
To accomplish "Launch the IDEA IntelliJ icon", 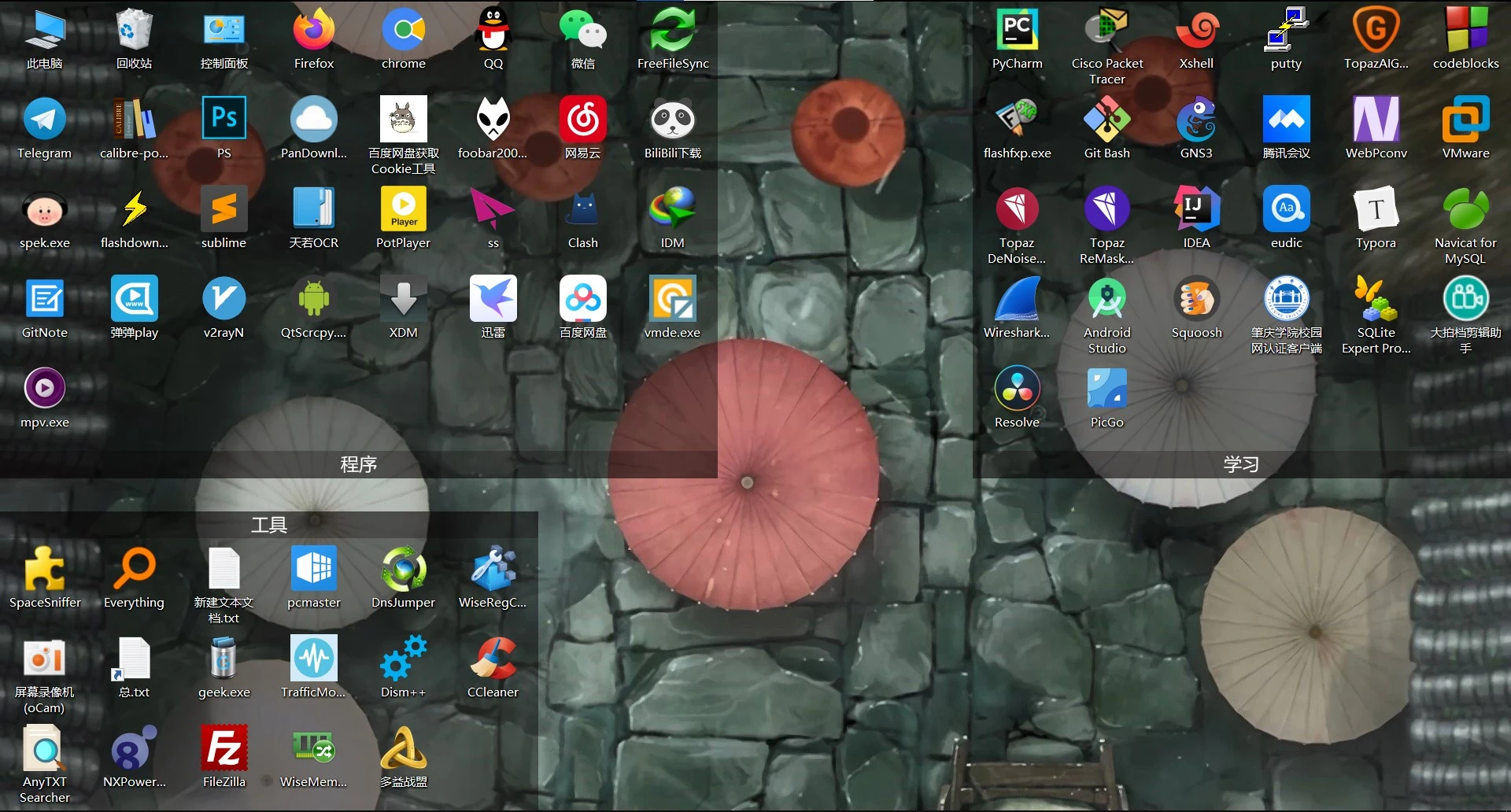I will tap(1197, 209).
